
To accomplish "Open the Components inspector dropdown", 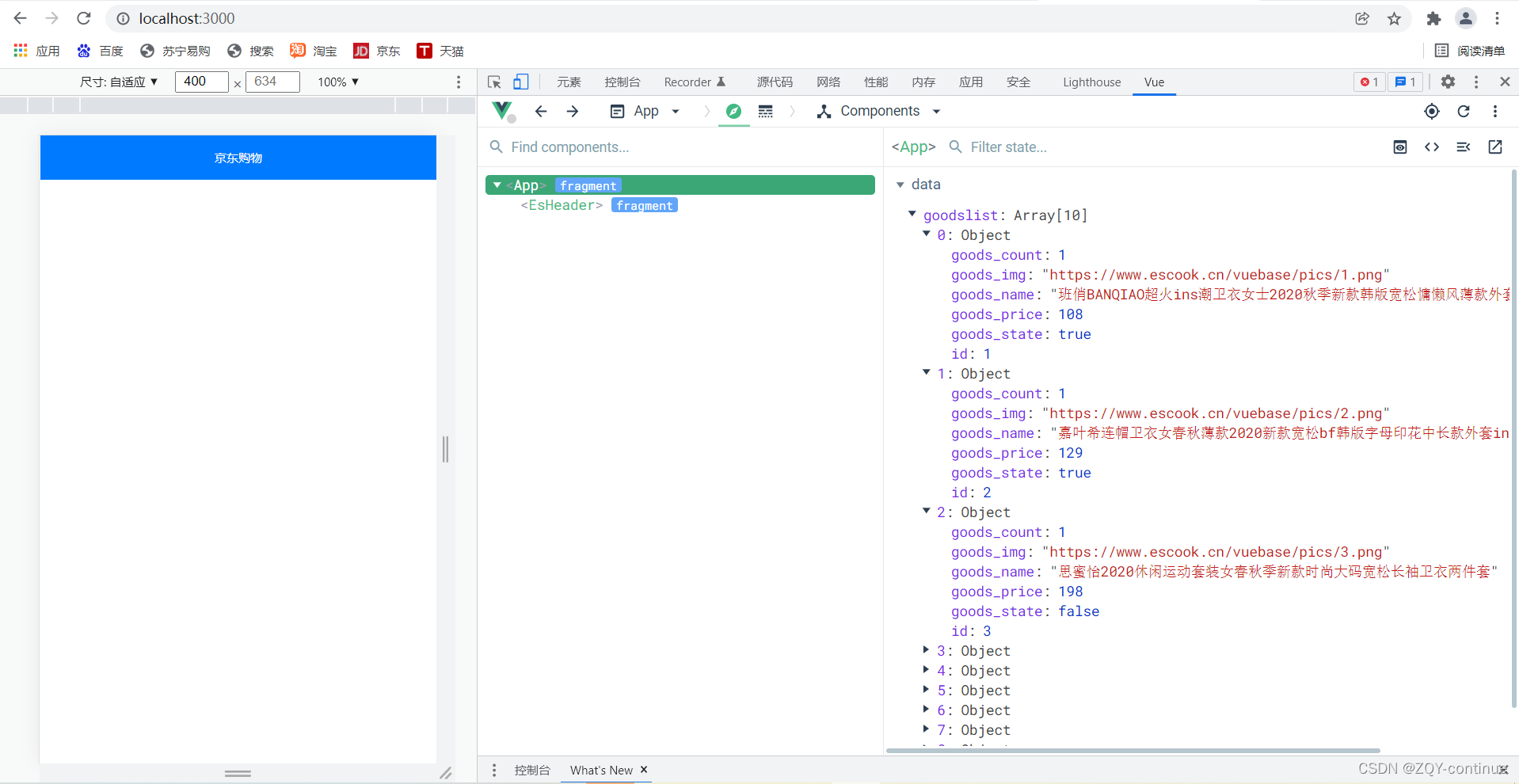I will pyautogui.click(x=879, y=112).
